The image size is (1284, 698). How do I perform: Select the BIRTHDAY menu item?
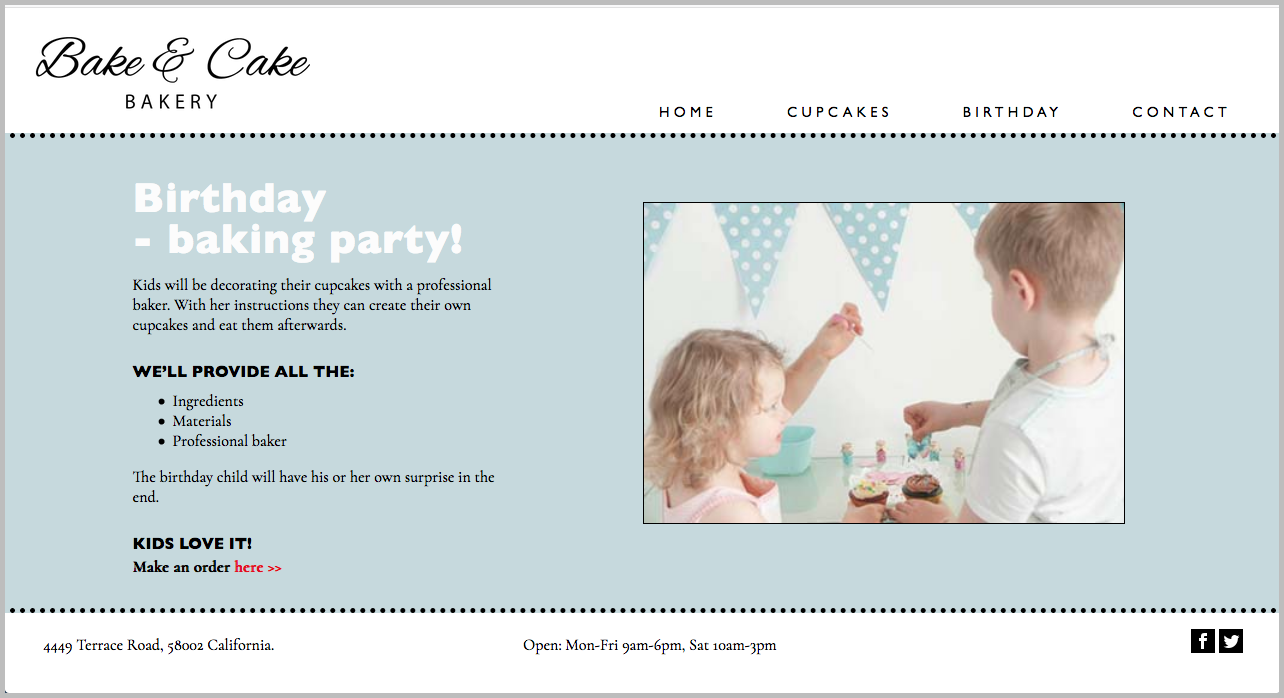click(1011, 112)
